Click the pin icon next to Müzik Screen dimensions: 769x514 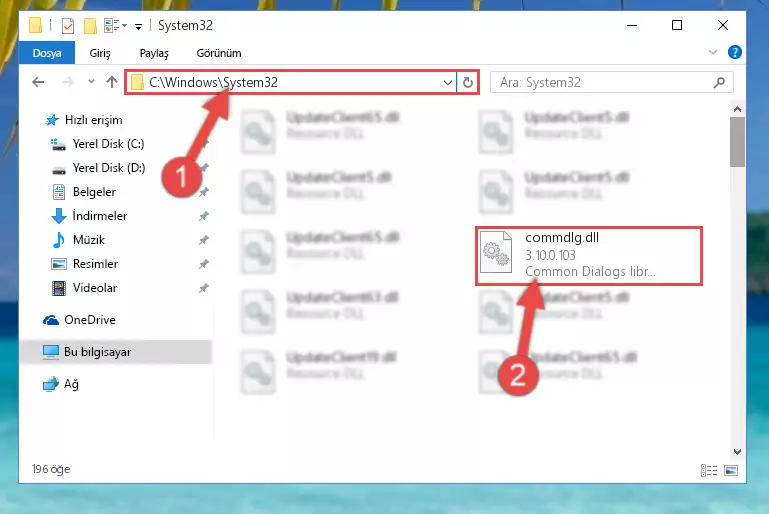[204, 240]
